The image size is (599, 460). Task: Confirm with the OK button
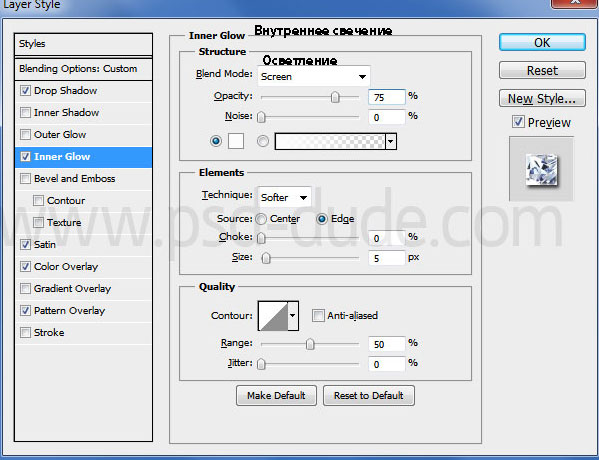tap(542, 42)
